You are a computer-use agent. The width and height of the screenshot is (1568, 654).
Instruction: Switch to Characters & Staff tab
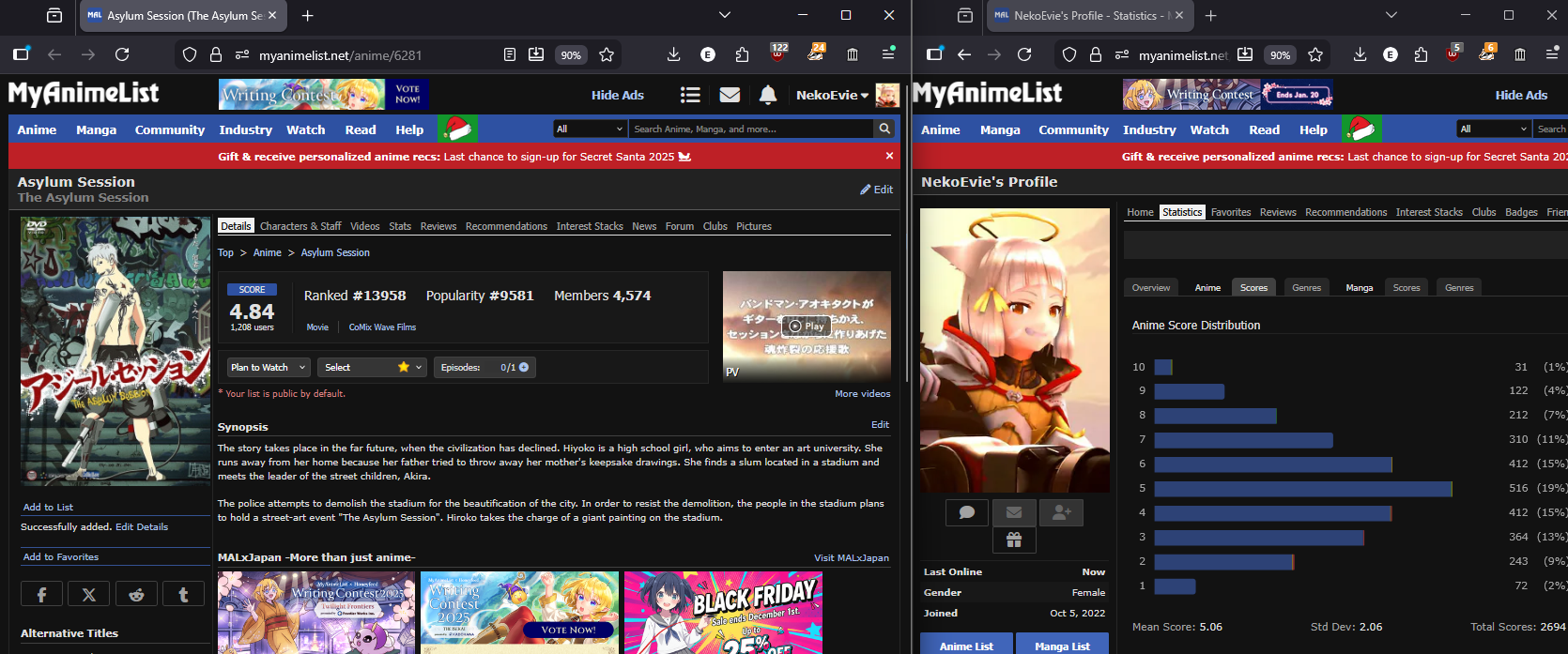click(300, 226)
